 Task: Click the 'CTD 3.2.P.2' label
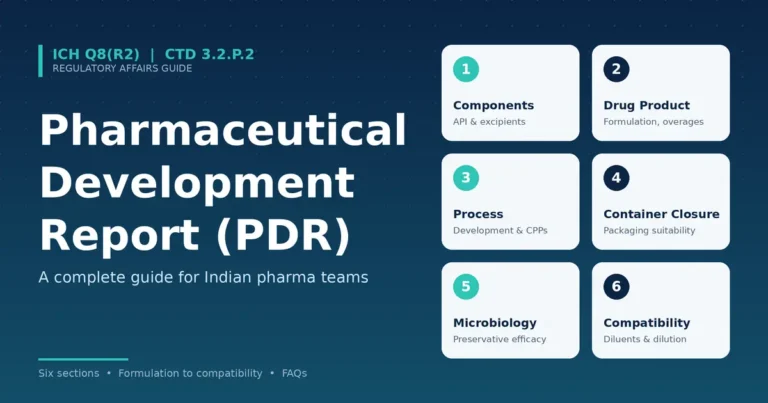pyautogui.click(x=210, y=54)
